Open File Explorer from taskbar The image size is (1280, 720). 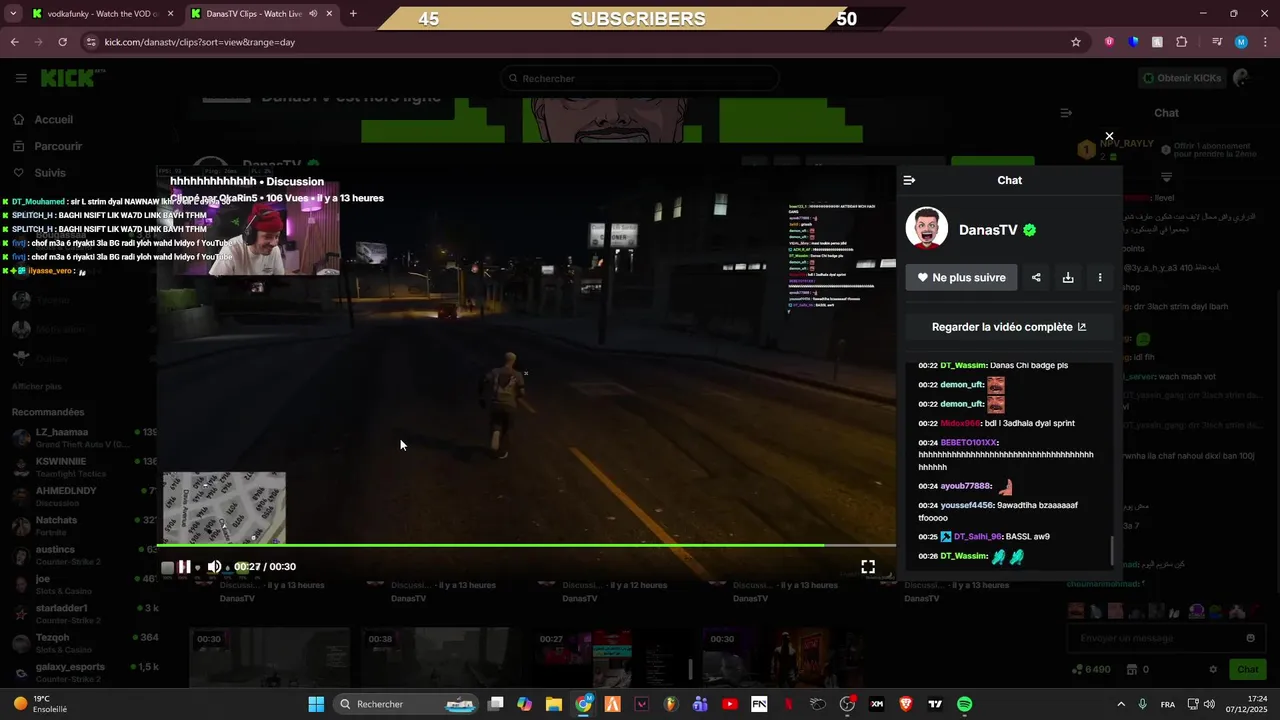click(x=554, y=704)
